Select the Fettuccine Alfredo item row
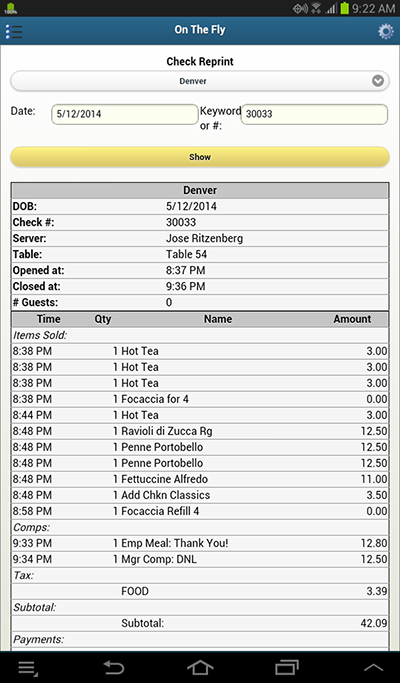400x683 pixels. (200, 479)
